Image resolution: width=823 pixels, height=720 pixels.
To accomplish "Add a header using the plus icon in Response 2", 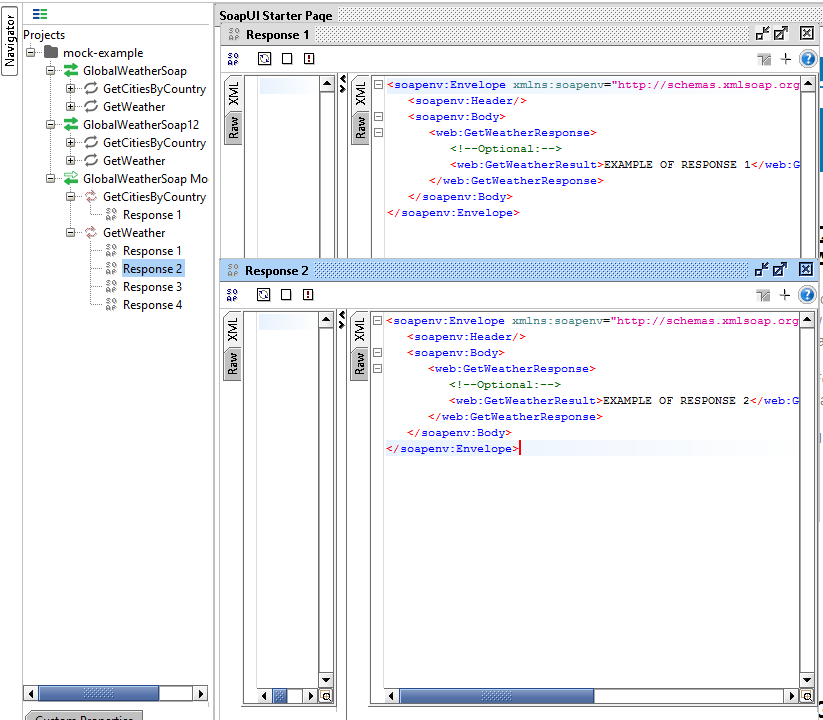I will click(x=786, y=294).
